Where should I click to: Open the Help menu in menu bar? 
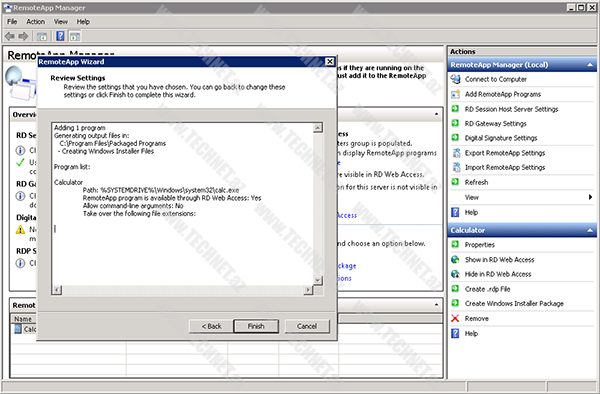[x=83, y=22]
